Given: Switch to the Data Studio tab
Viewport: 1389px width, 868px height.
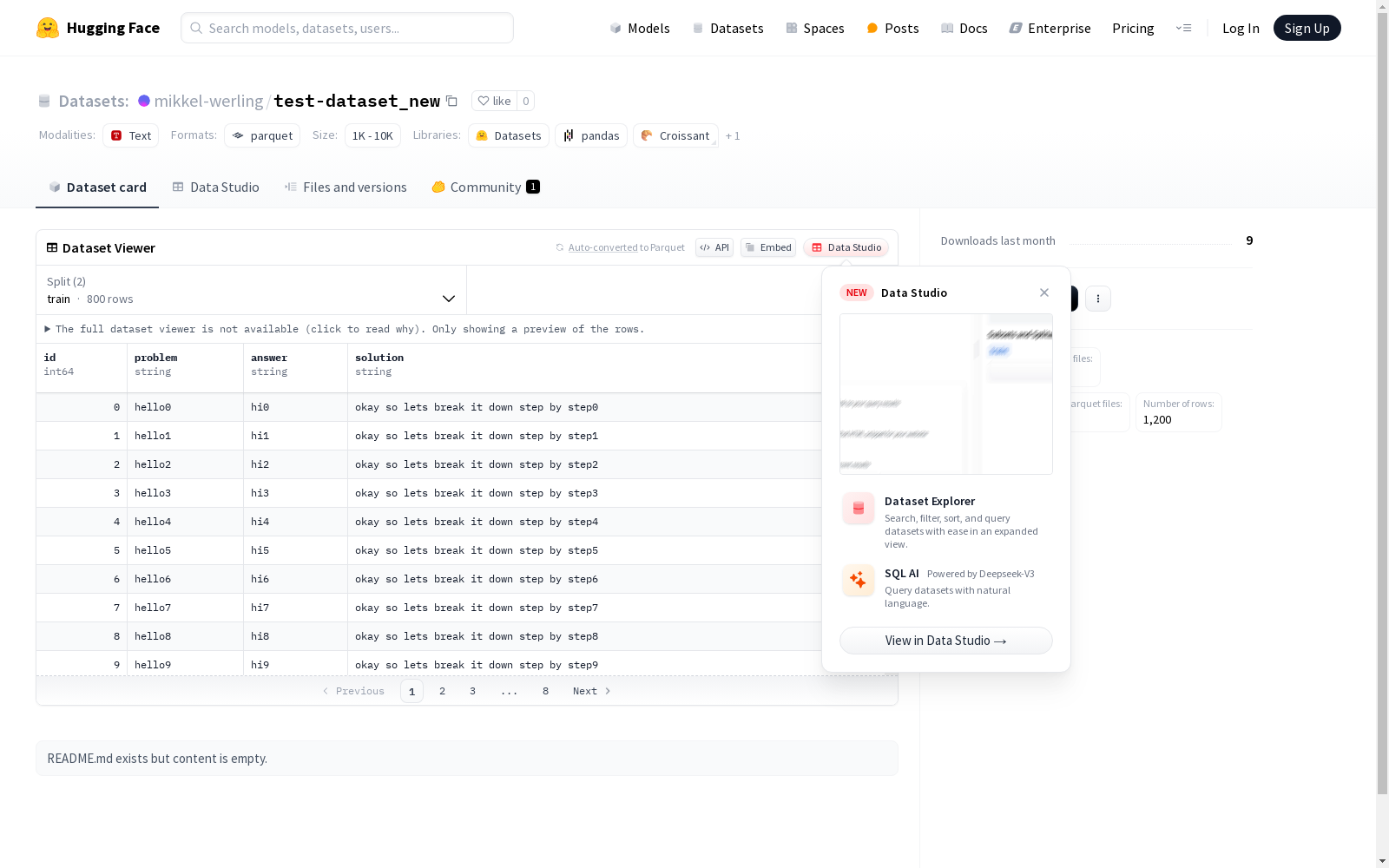Looking at the screenshot, I should (x=216, y=187).
